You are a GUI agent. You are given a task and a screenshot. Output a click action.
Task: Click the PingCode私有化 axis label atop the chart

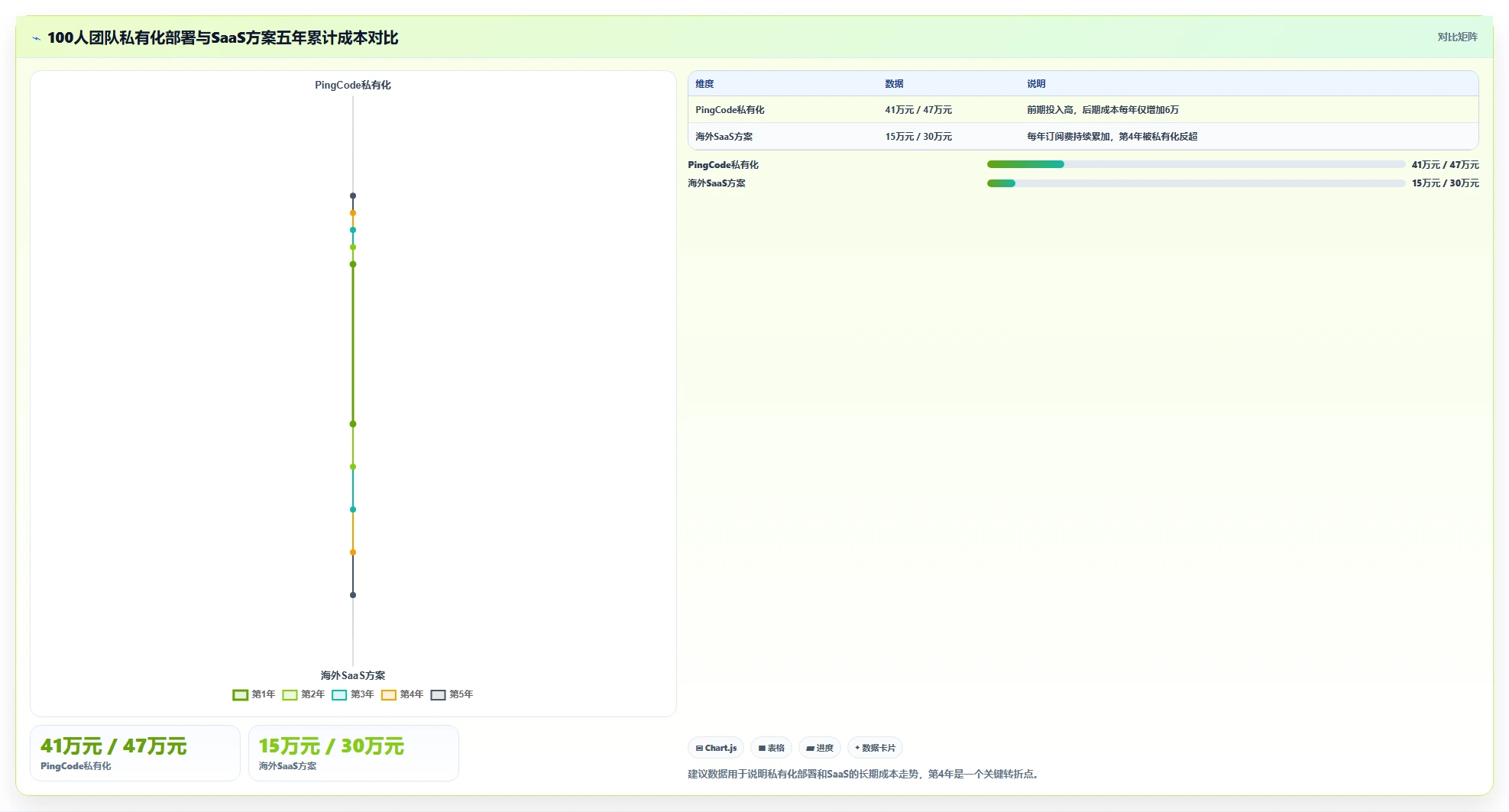click(353, 85)
